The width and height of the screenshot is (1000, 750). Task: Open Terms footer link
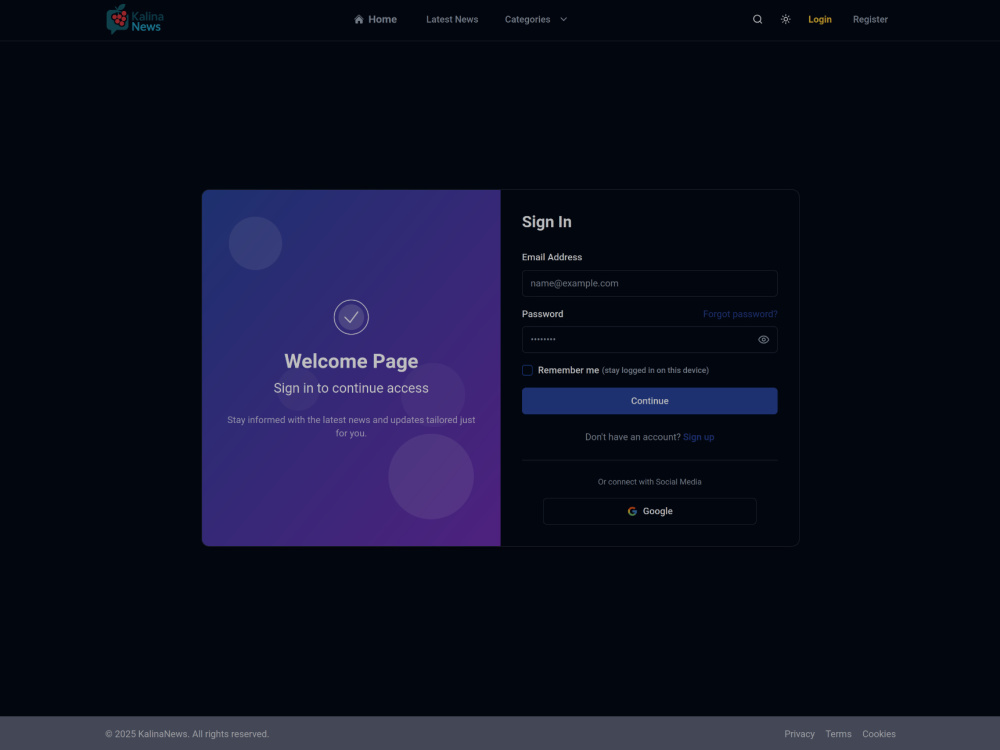[838, 734]
